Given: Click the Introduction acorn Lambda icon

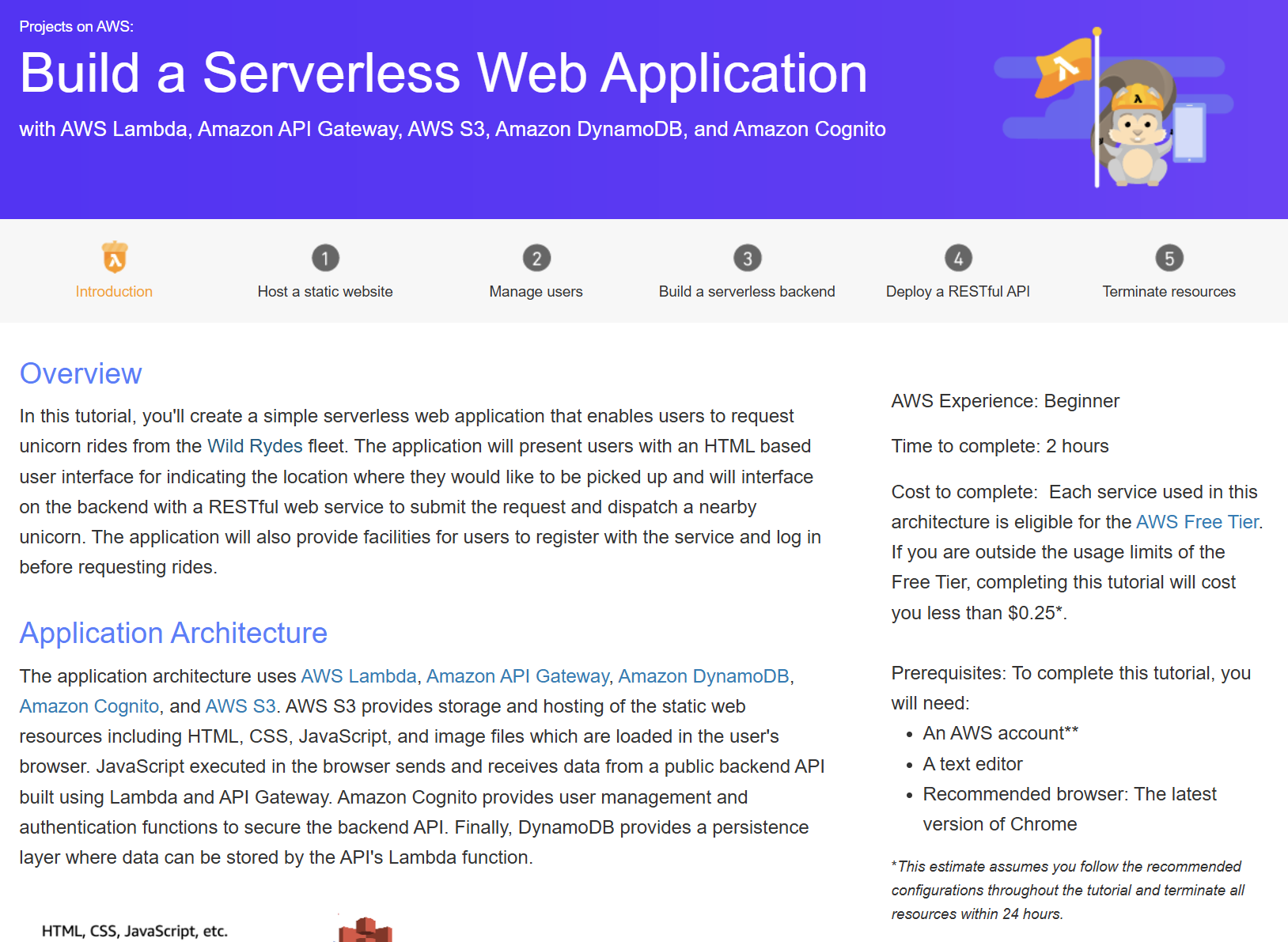Looking at the screenshot, I should (x=115, y=257).
